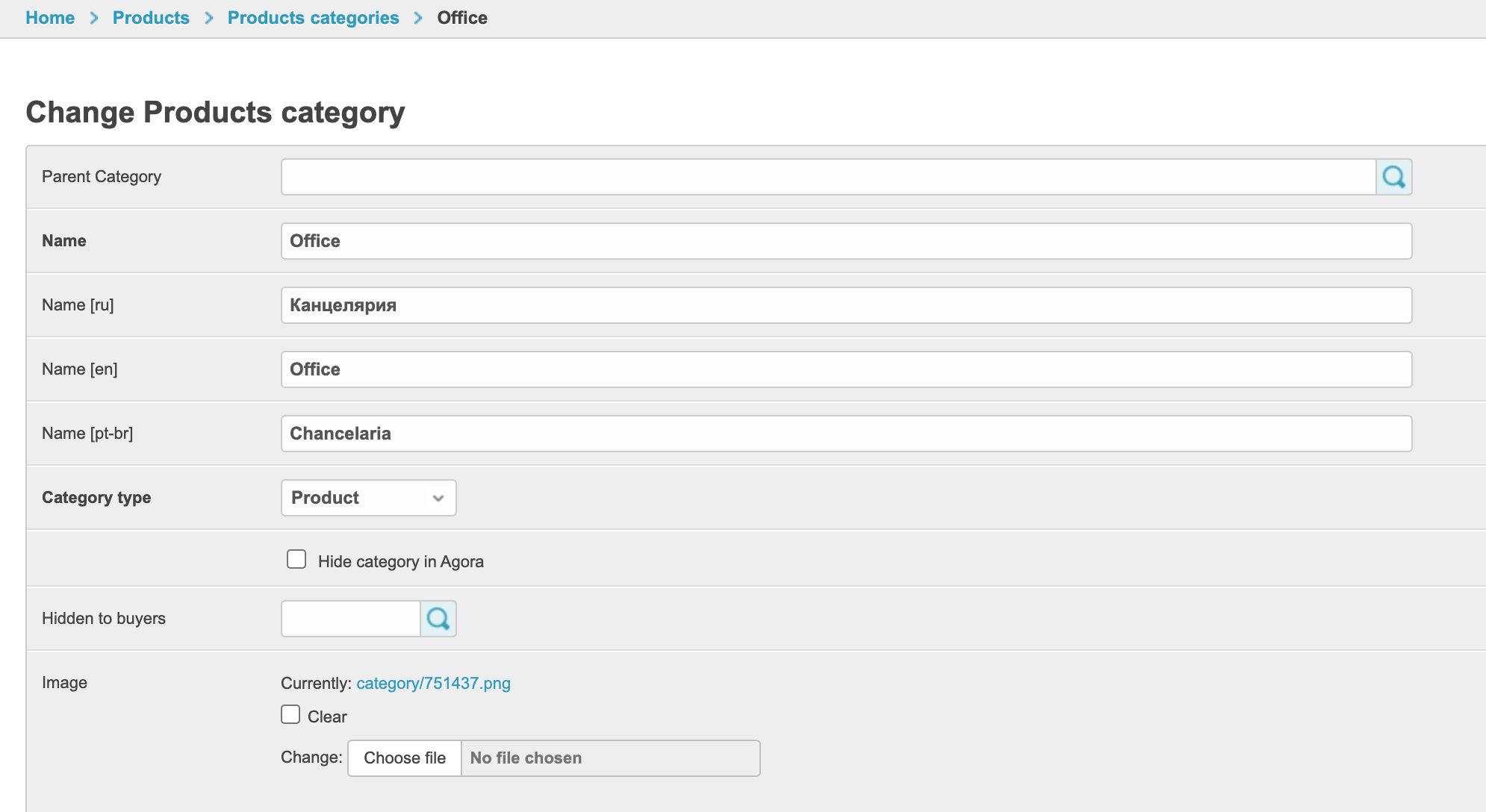This screenshot has width=1486, height=812.
Task: Click the Name [pt-br] Chancelaria field
Action: point(845,434)
